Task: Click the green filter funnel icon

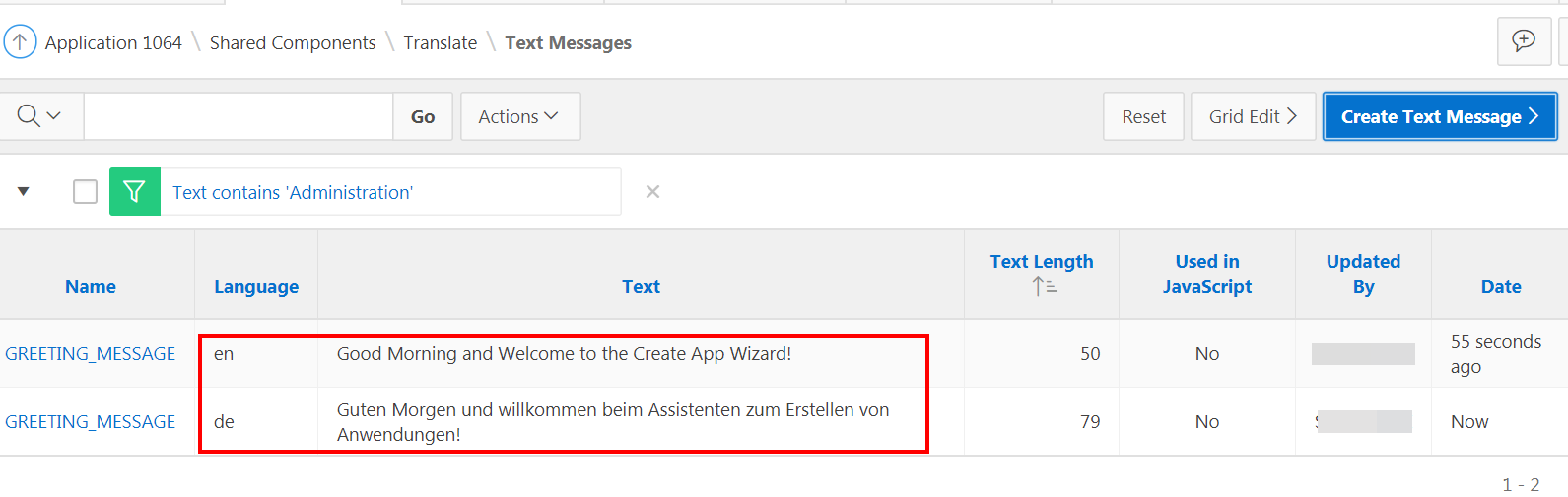Action: click(x=135, y=192)
